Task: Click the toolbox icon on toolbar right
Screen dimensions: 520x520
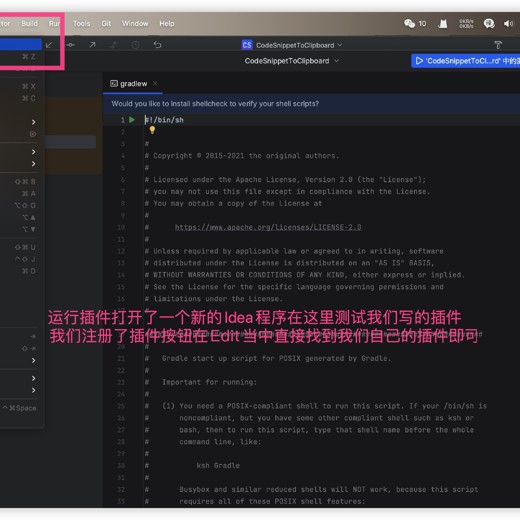Action: coord(498,45)
